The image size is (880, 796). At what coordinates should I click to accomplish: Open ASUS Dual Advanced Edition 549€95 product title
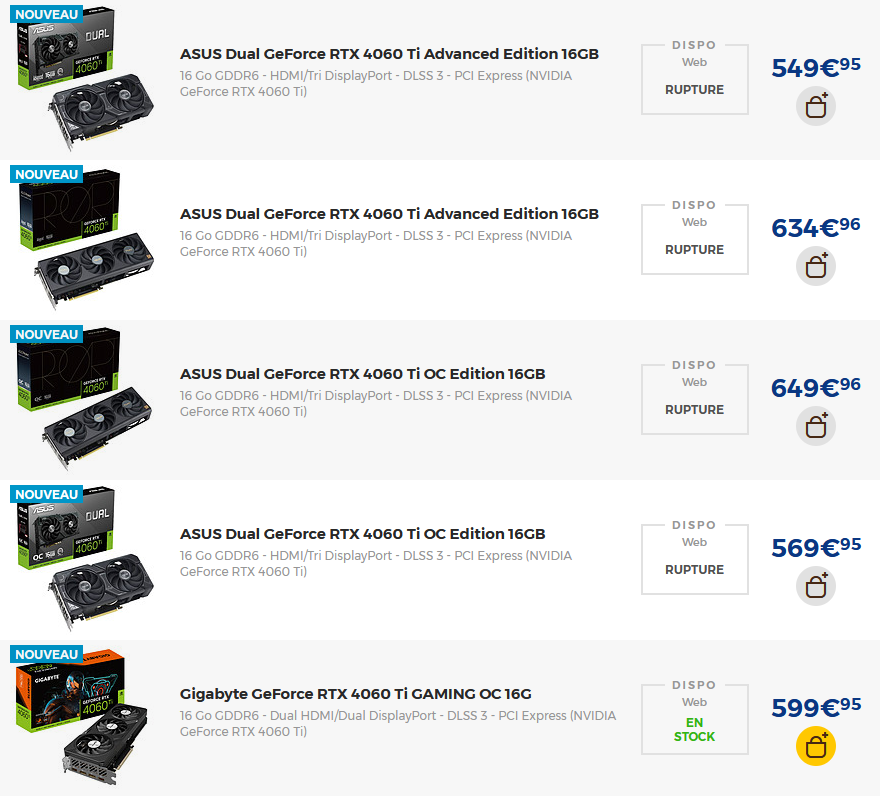click(x=389, y=54)
